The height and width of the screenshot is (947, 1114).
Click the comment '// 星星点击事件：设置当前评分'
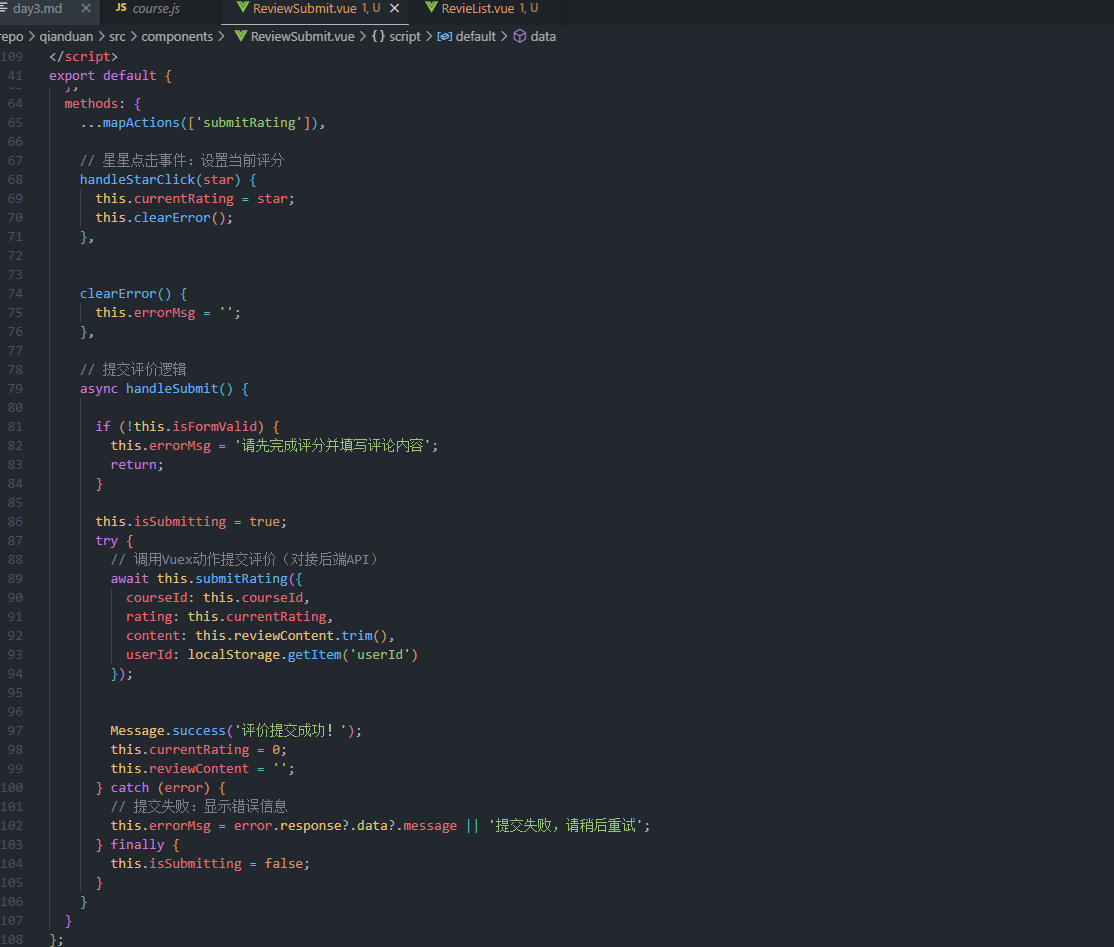(182, 161)
